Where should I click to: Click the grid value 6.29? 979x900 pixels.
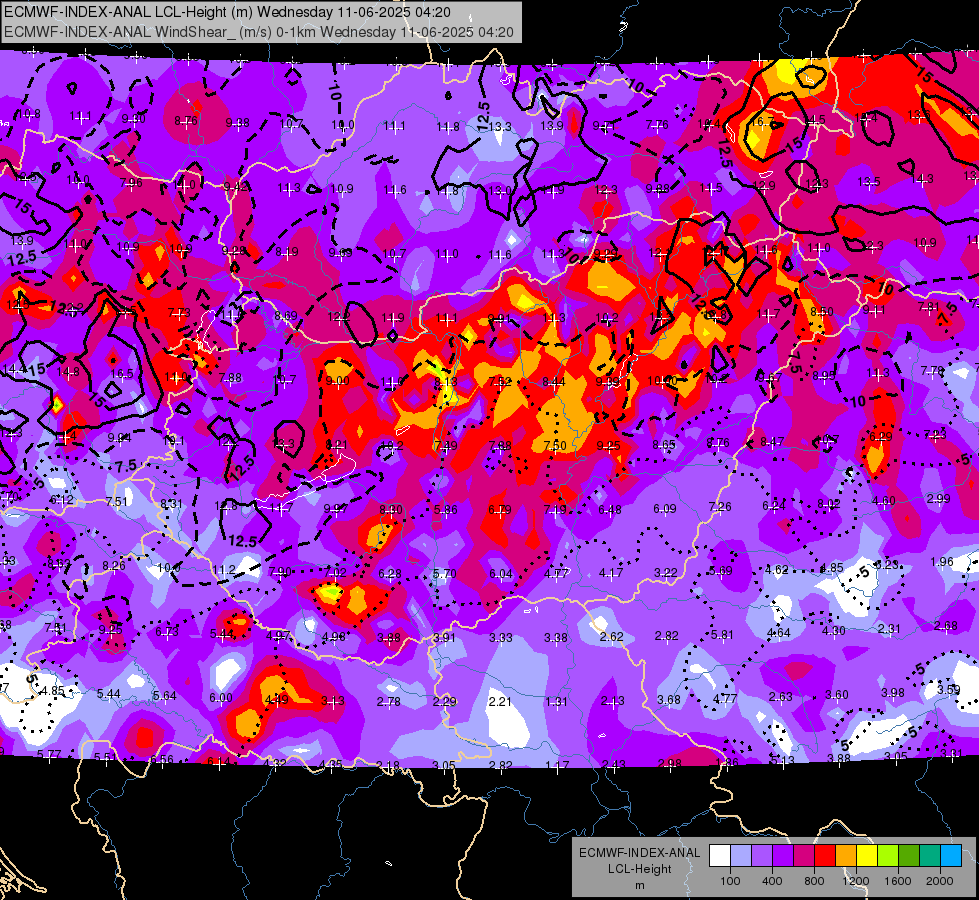coord(880,437)
